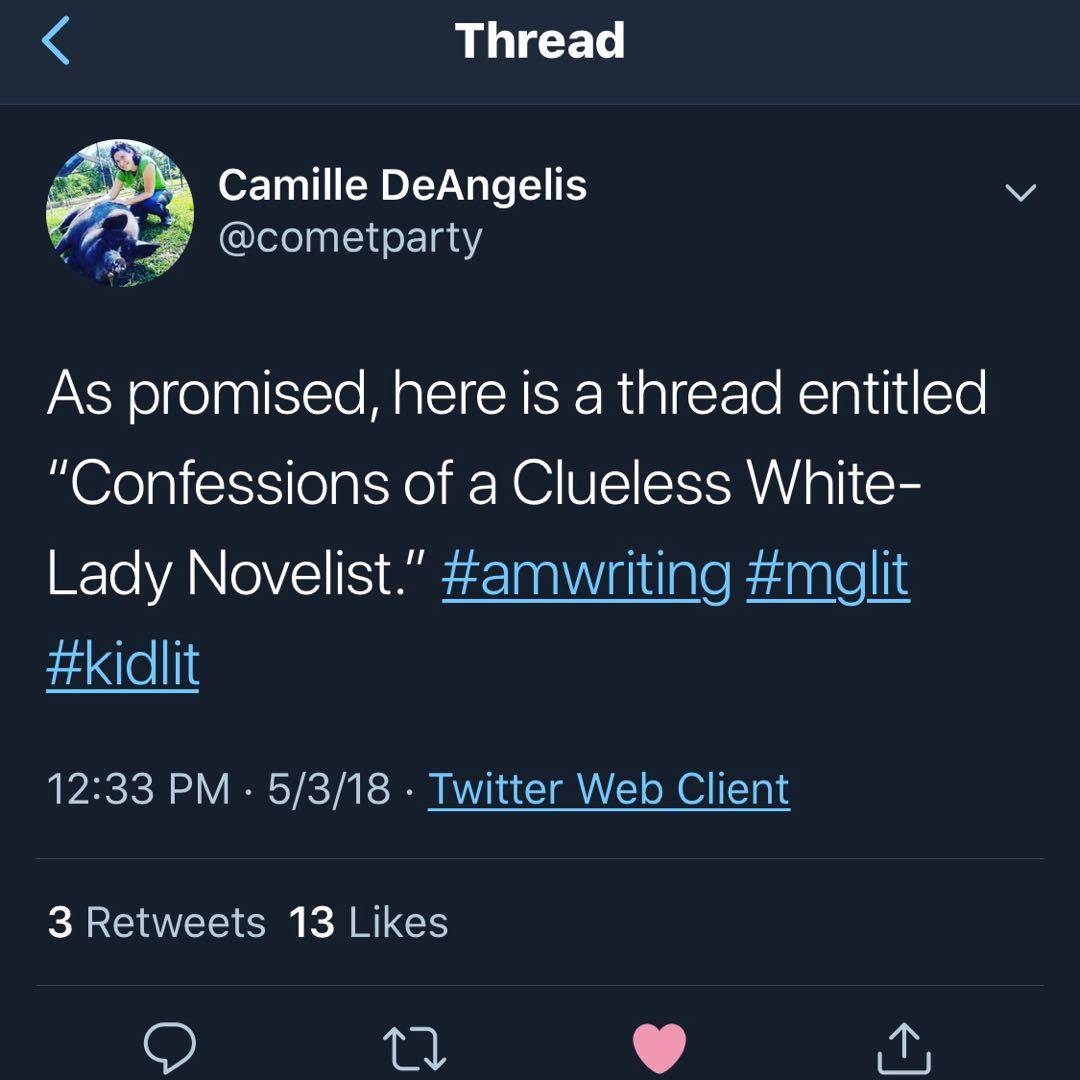Image resolution: width=1080 pixels, height=1080 pixels.
Task: Open the share sheet with the upload icon
Action: coord(904,1048)
